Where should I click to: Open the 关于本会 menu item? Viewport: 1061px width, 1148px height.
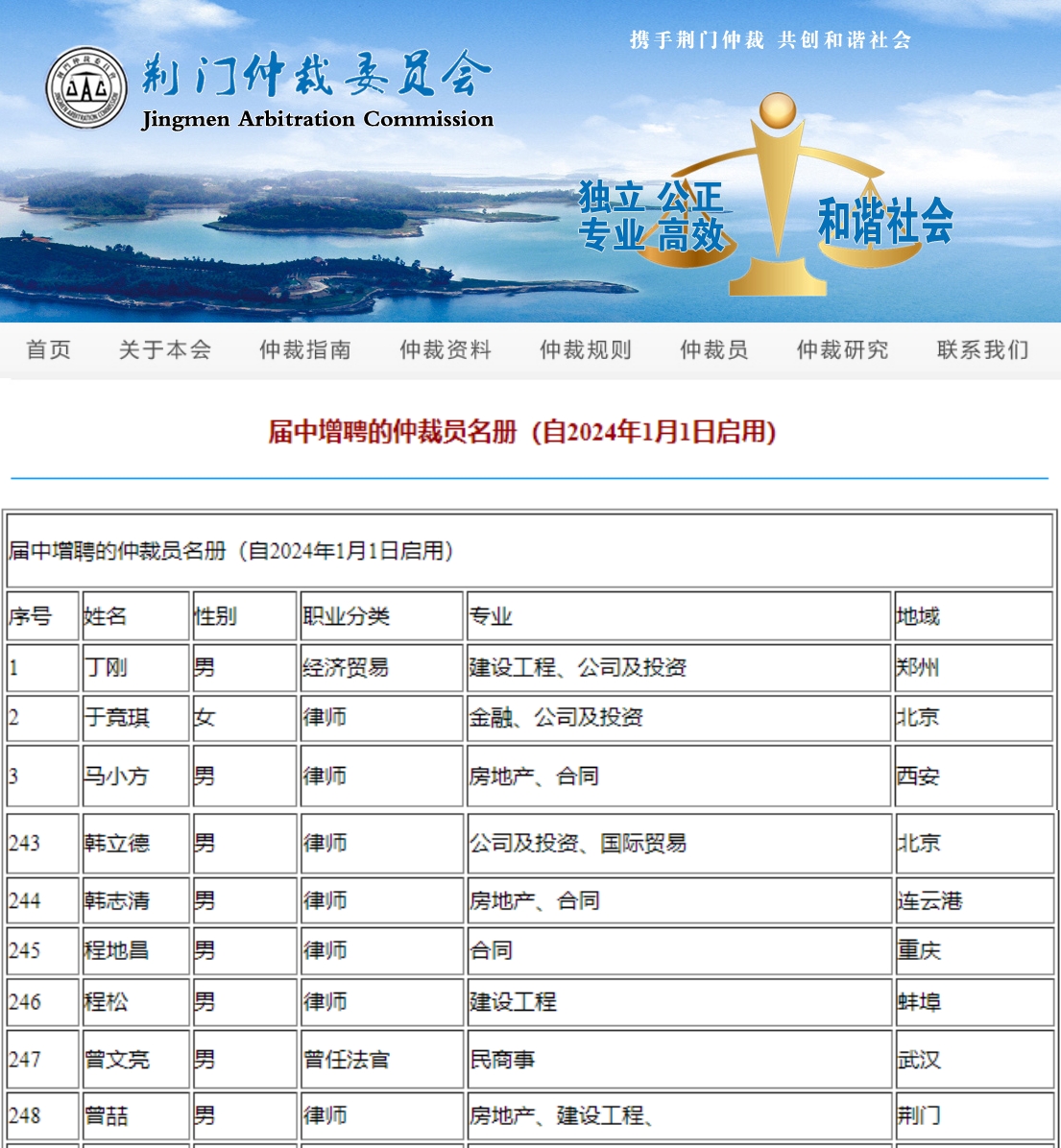[x=164, y=350]
